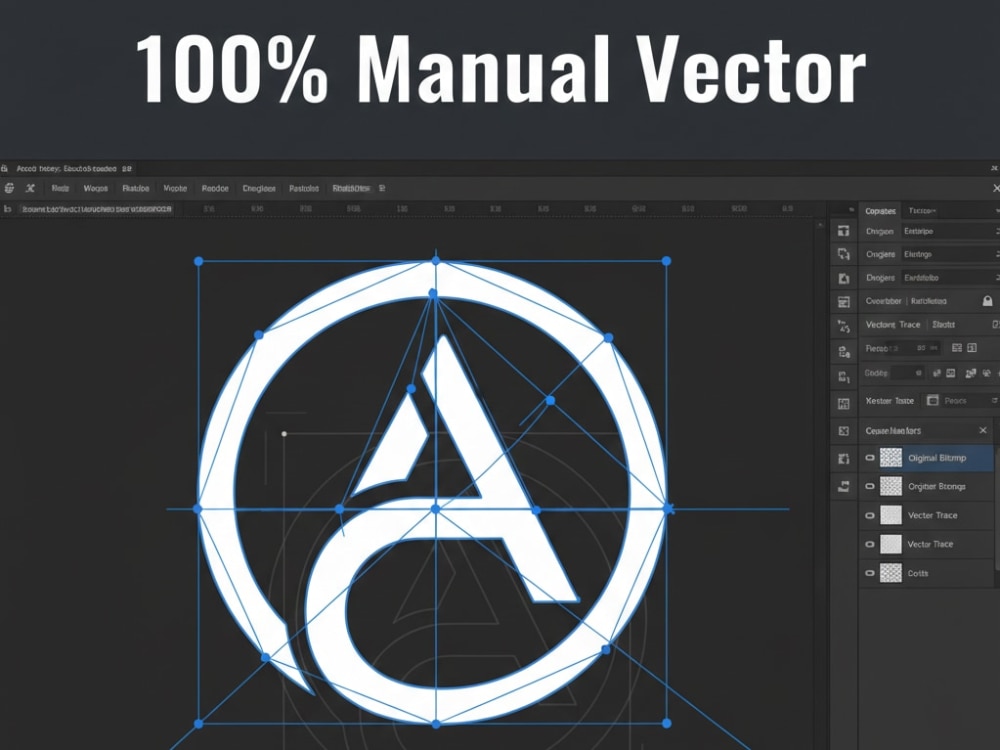Click the Slaotd option beside Vectont Trace

click(943, 325)
